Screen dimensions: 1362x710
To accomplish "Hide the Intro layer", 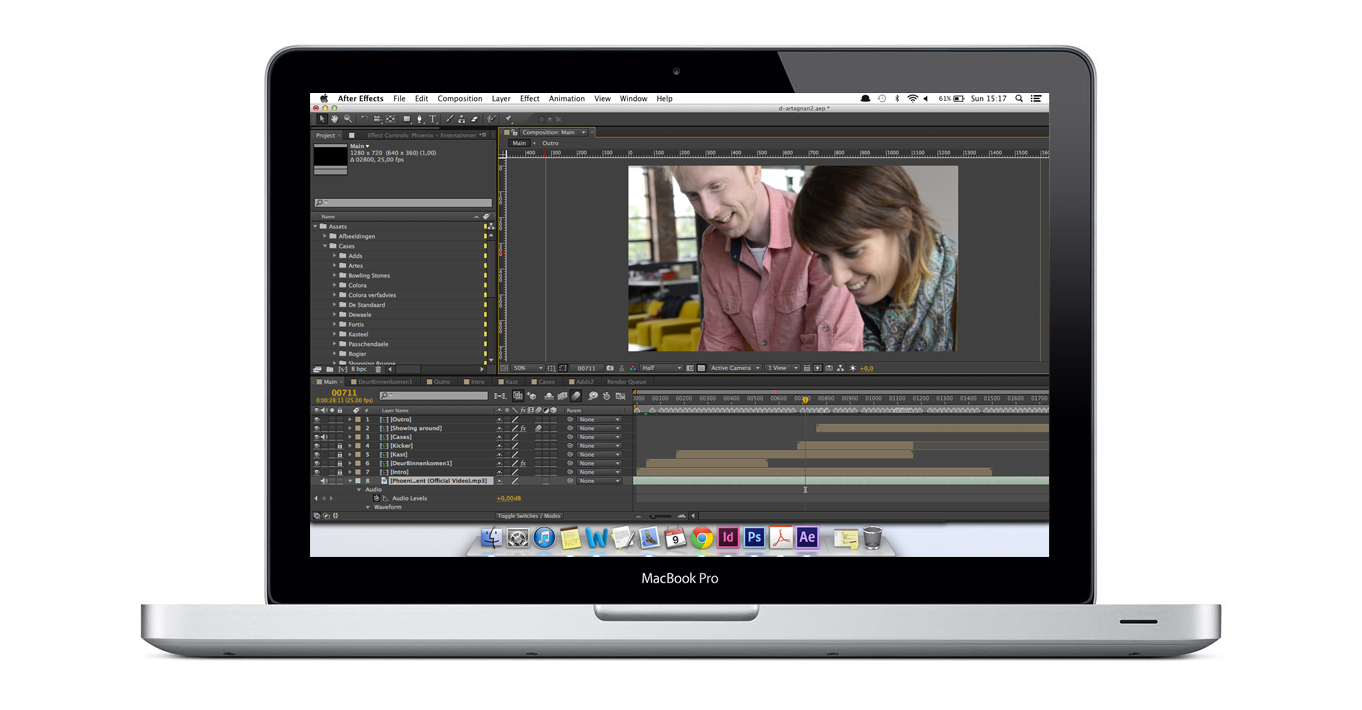I will coord(317,472).
